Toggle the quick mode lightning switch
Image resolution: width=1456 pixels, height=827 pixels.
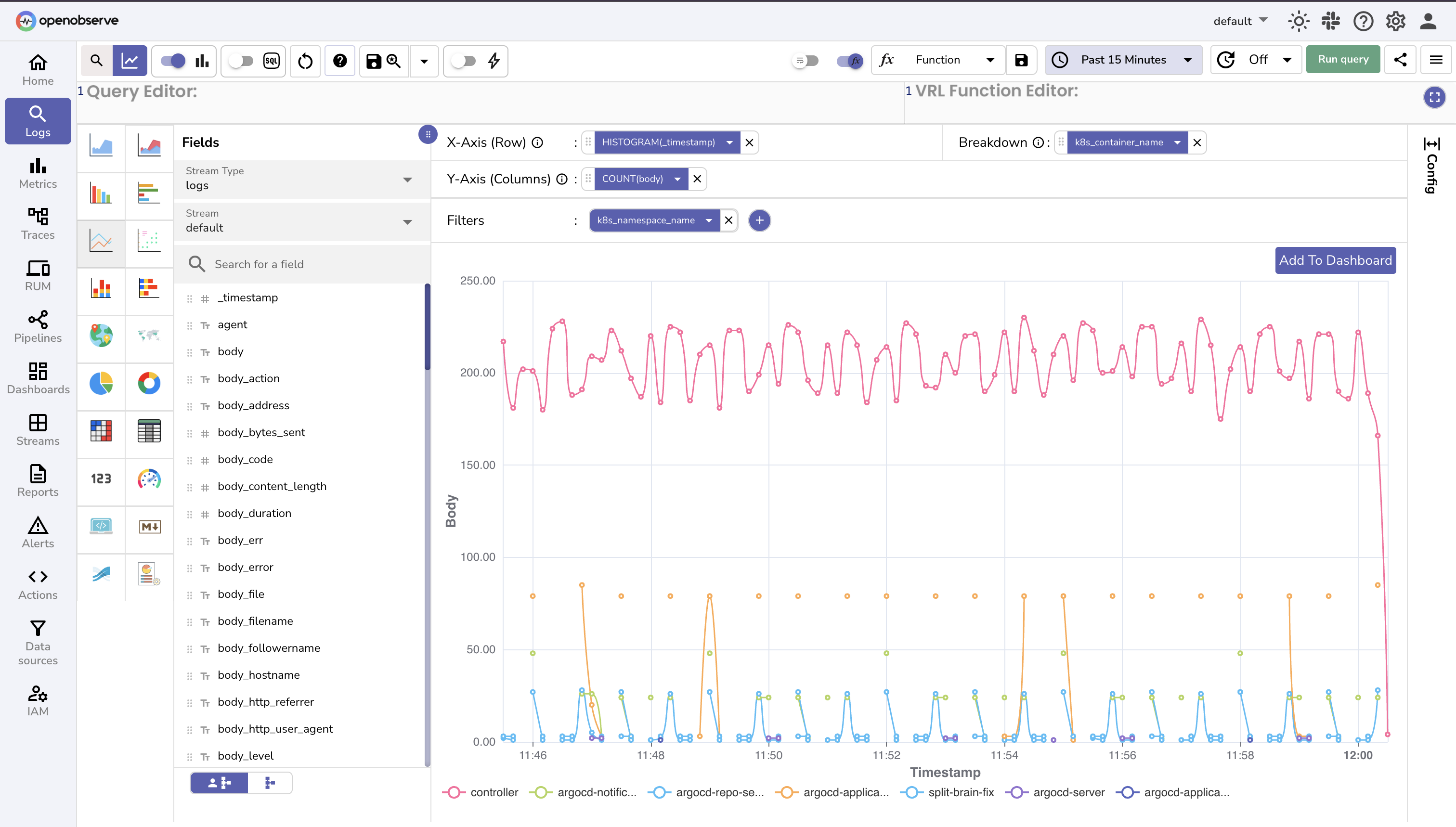(465, 61)
